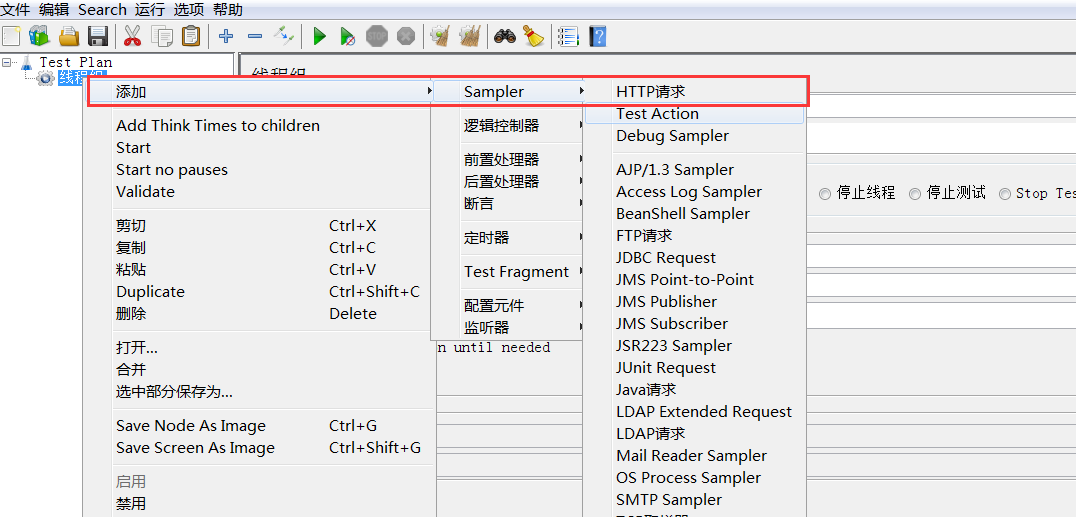Click the blue Help question mark icon

point(598,37)
